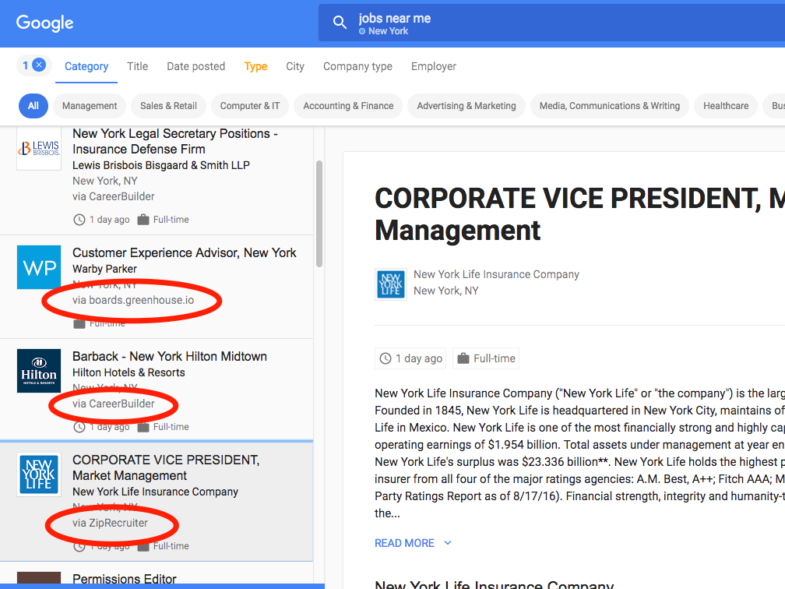Open the Employer filter tab
Image resolution: width=785 pixels, height=589 pixels.
pos(434,67)
